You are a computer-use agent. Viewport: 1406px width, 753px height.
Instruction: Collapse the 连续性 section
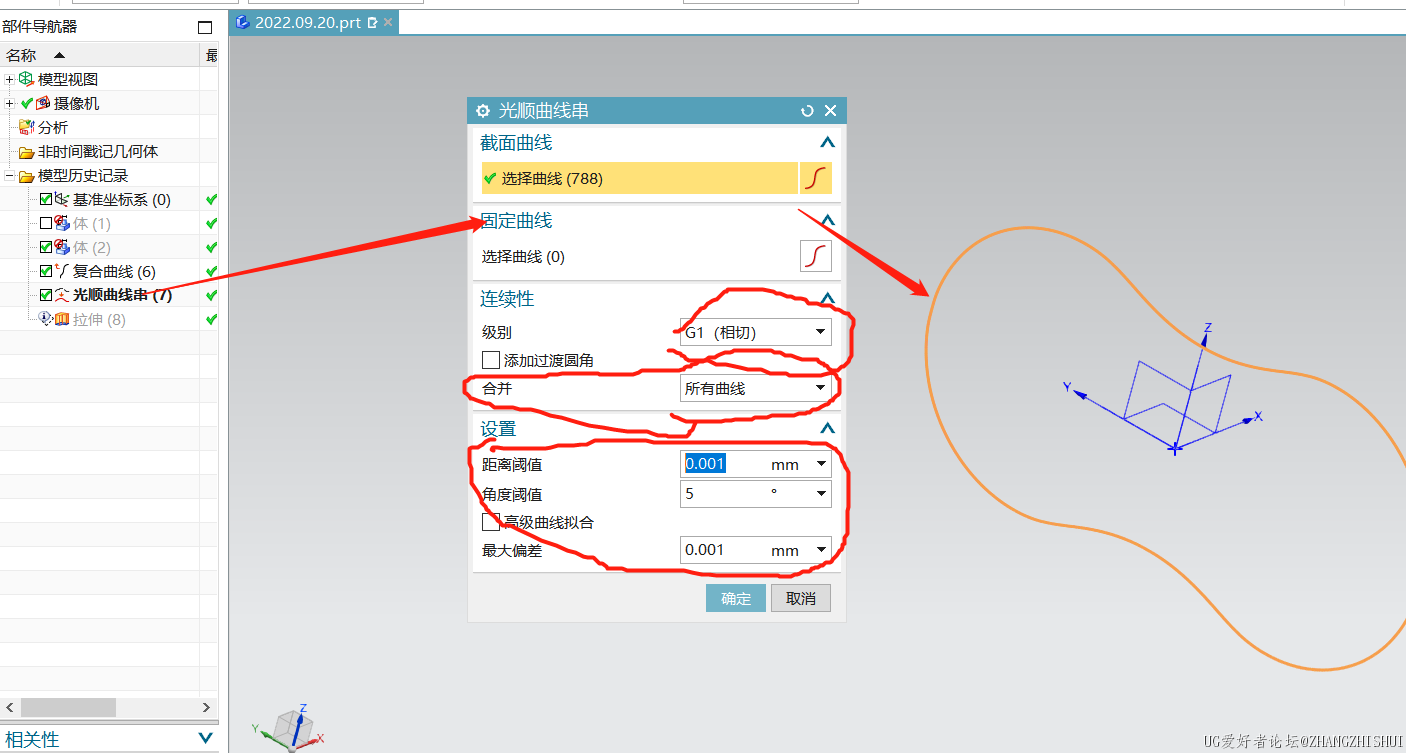[x=826, y=298]
